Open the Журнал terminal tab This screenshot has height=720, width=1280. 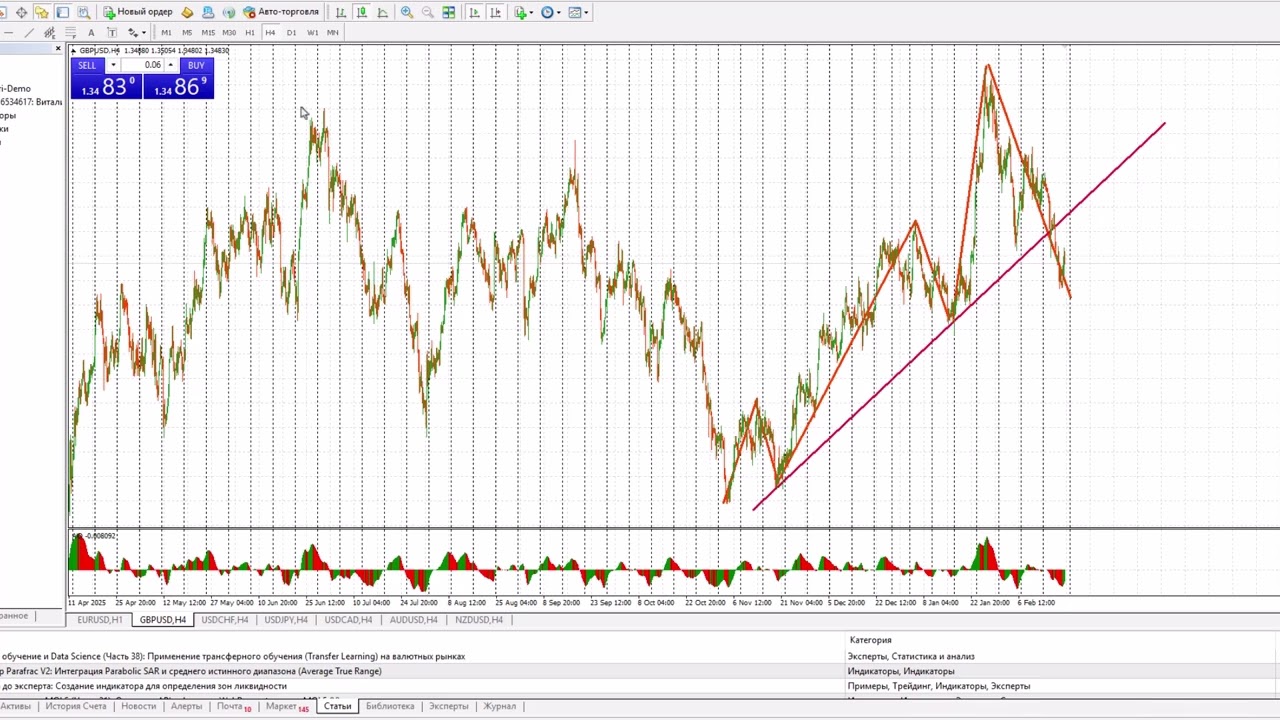click(499, 706)
